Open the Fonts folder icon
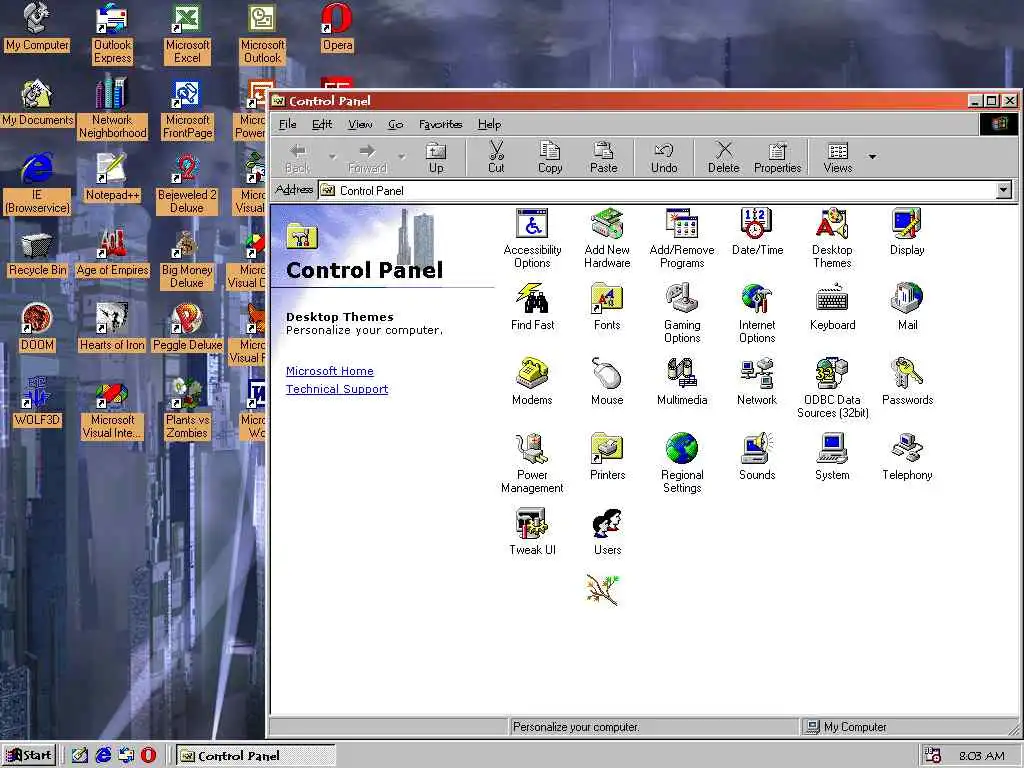1024x768 pixels. 607,308
